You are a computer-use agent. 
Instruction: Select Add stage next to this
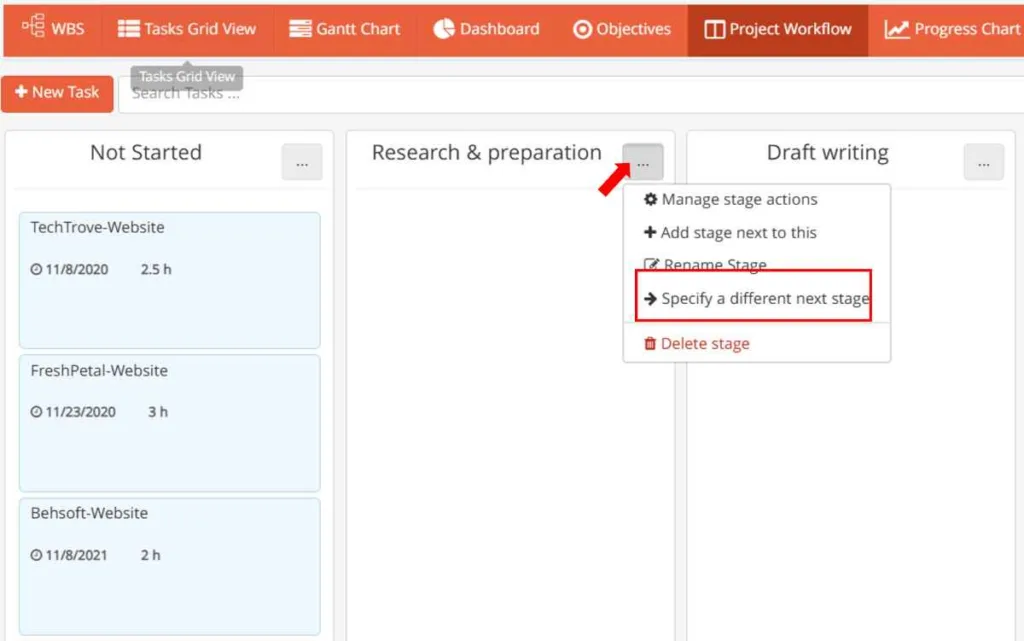[x=738, y=233]
